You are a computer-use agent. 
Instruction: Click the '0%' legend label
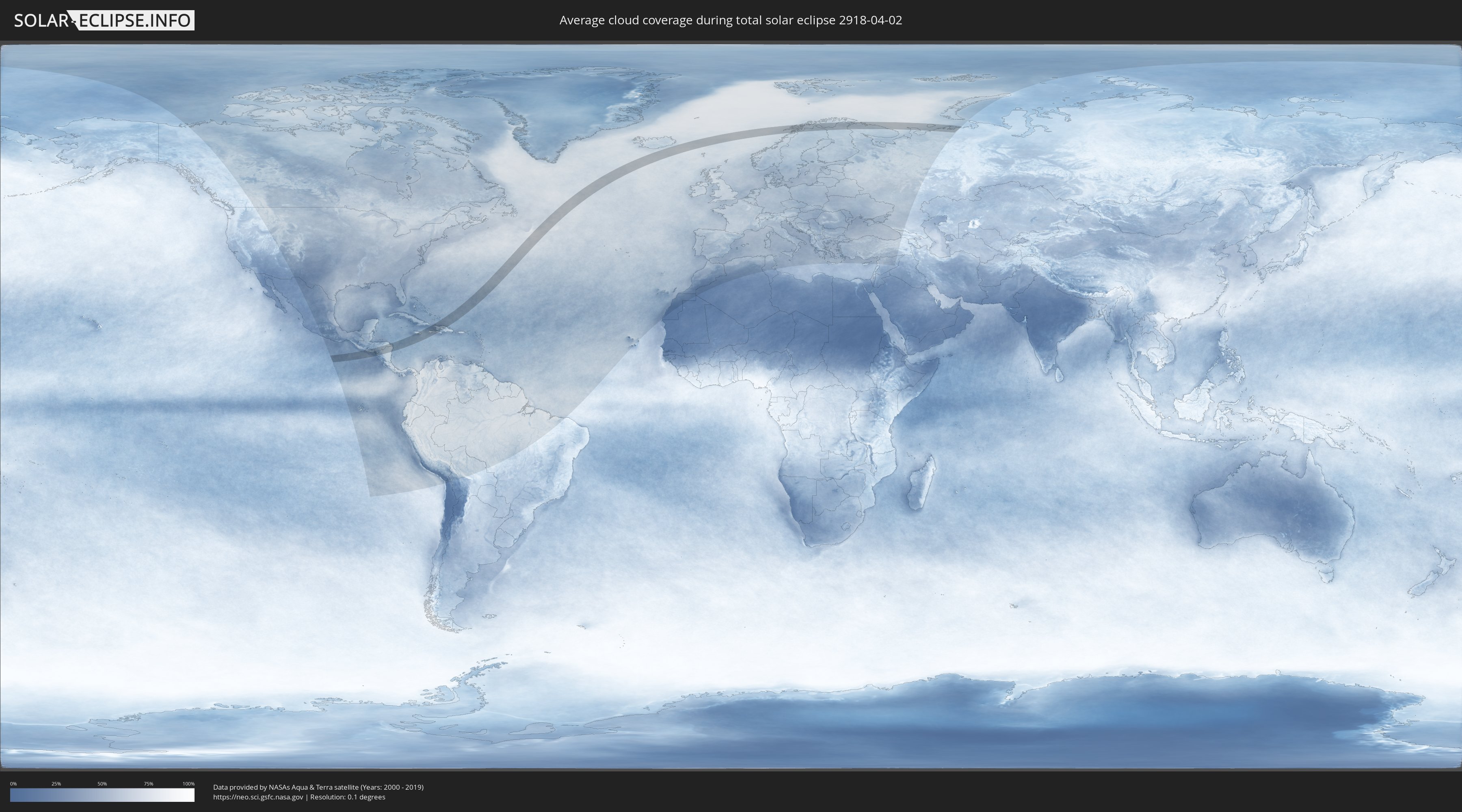point(13,784)
